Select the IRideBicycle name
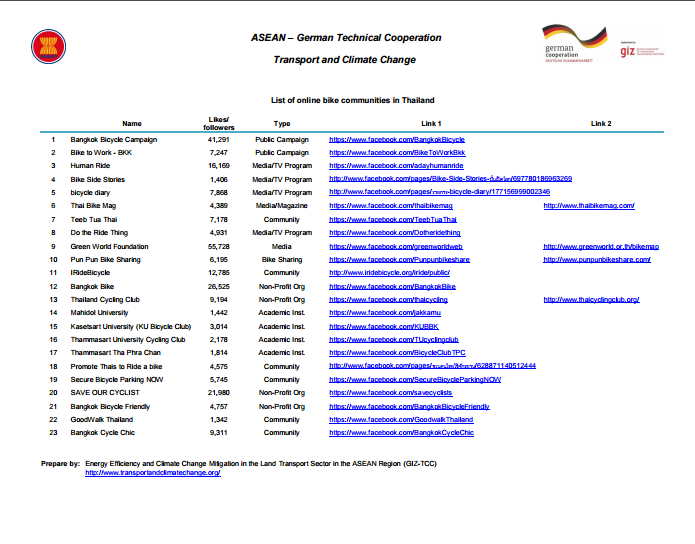This screenshot has width=695, height=544. (x=90, y=273)
